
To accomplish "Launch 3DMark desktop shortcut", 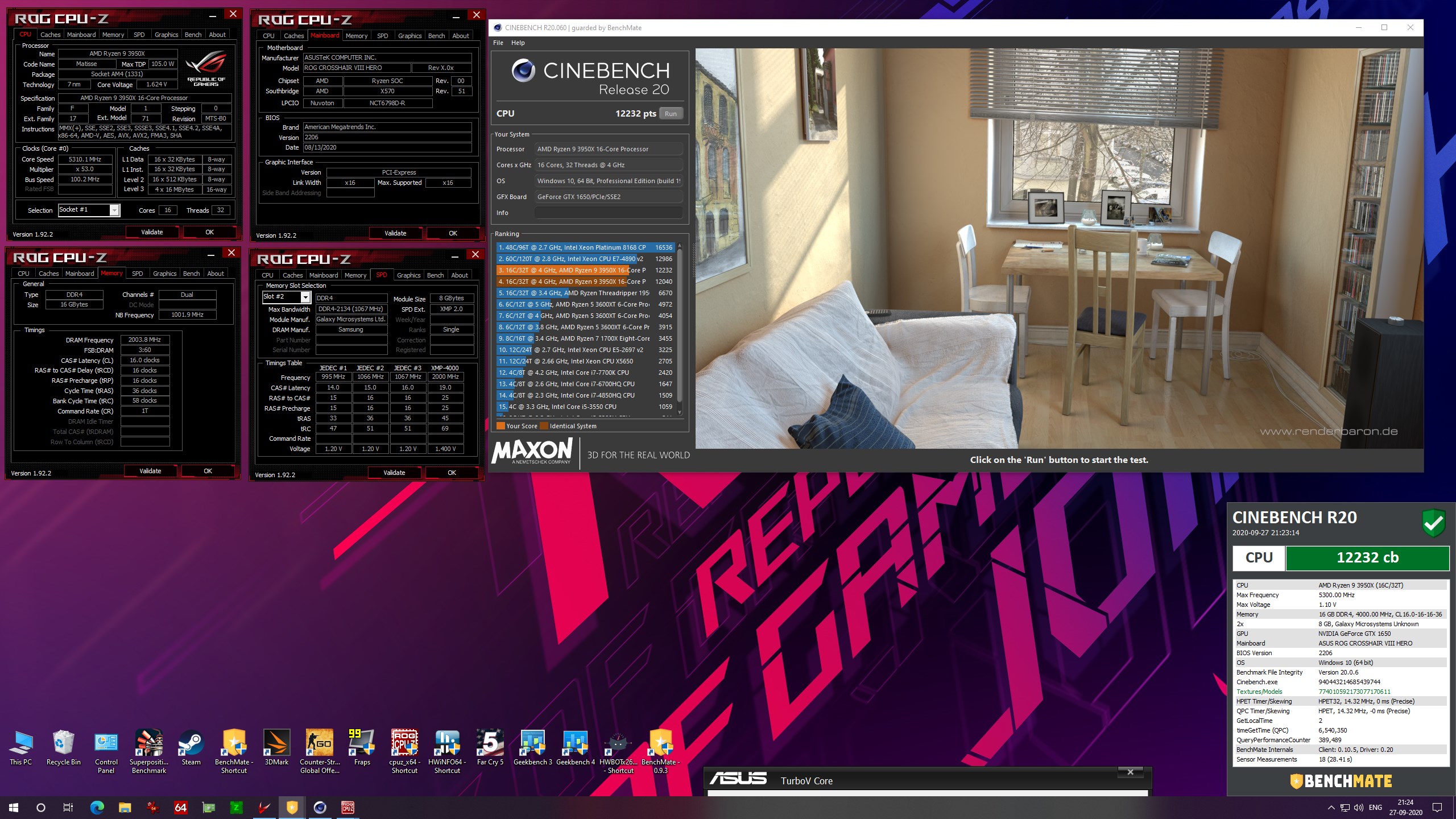I will point(276,748).
